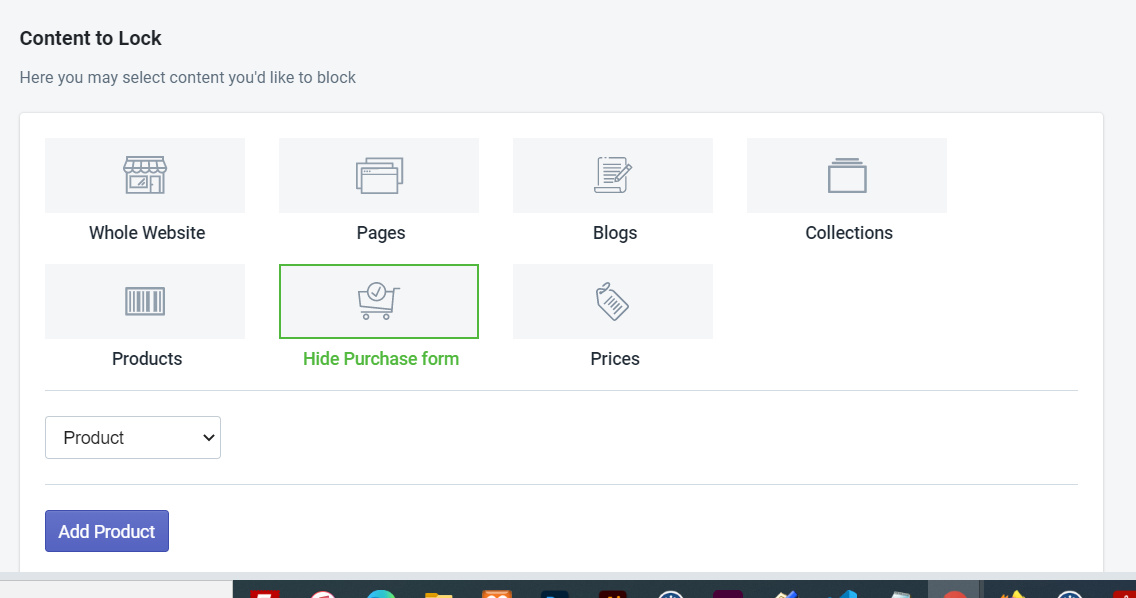Select the Blogs notepad icon tile
This screenshot has height=598, width=1136.
point(613,175)
